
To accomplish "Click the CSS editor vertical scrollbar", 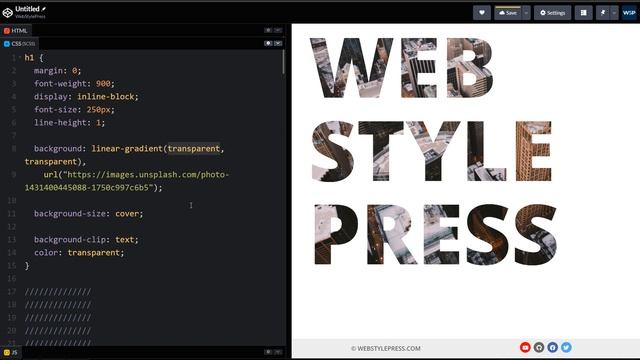I will [283, 62].
